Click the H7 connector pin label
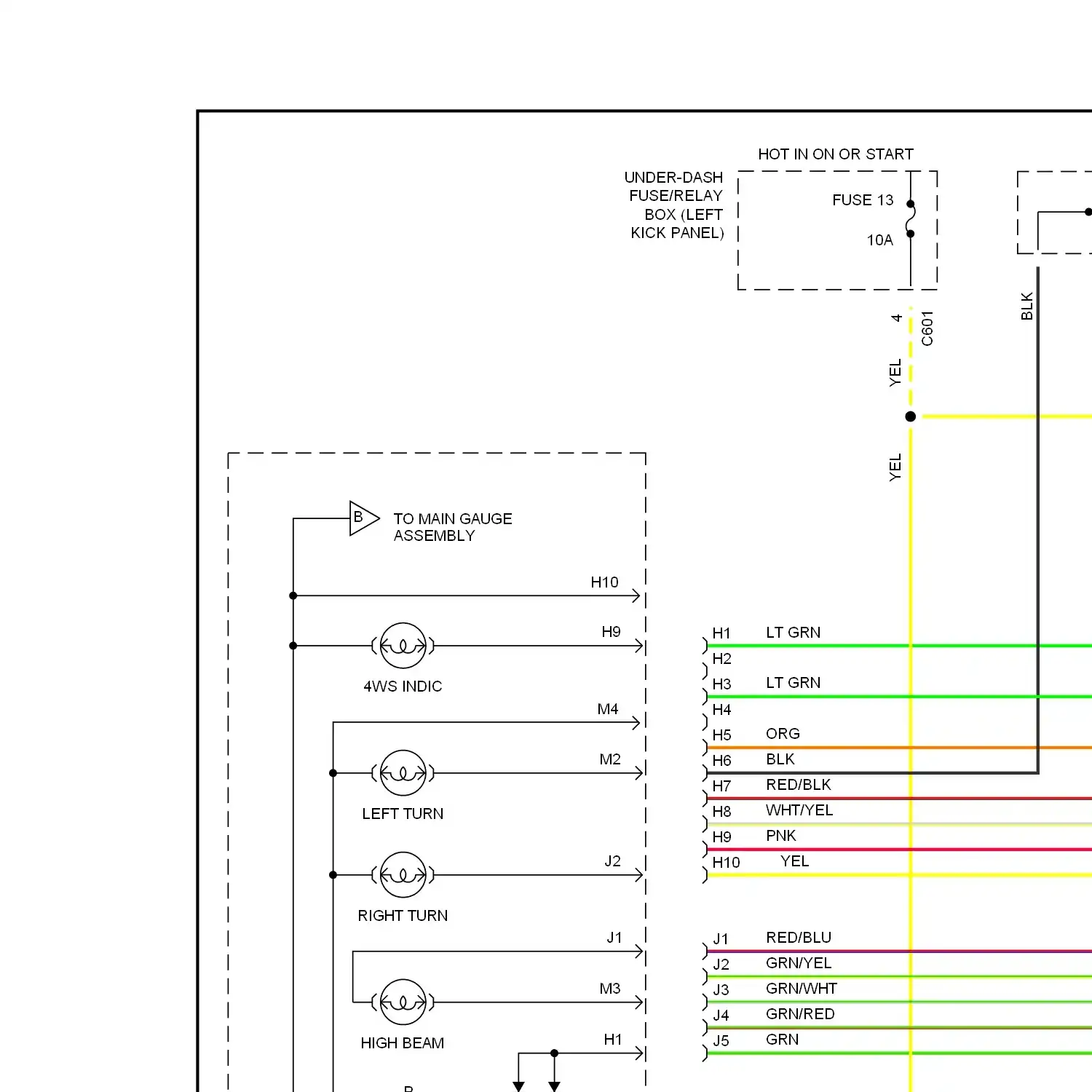Screen dimensions: 1092x1092 pos(721,786)
